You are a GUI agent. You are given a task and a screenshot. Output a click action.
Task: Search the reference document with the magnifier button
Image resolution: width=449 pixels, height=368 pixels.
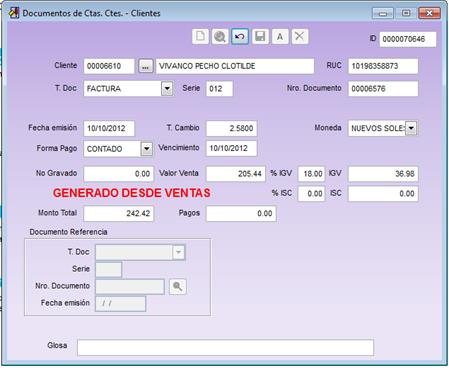178,287
